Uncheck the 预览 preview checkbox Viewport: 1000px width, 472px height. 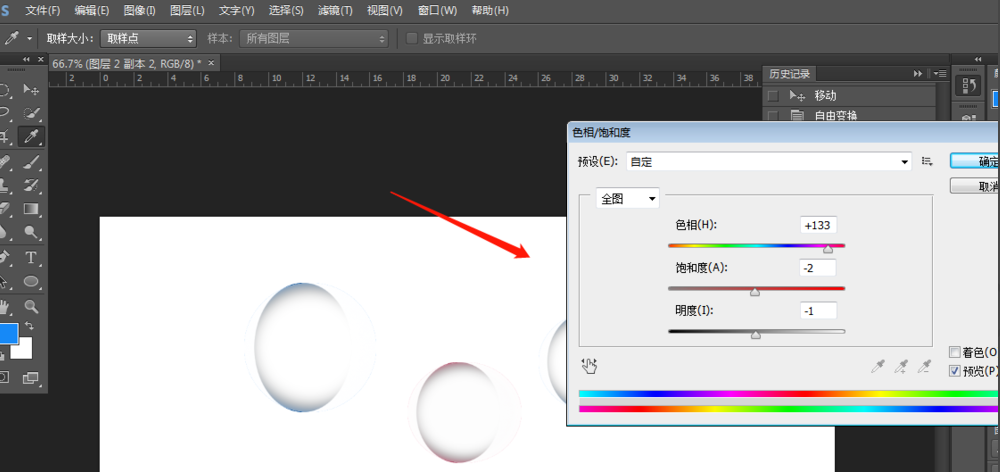pyautogui.click(x=954, y=371)
